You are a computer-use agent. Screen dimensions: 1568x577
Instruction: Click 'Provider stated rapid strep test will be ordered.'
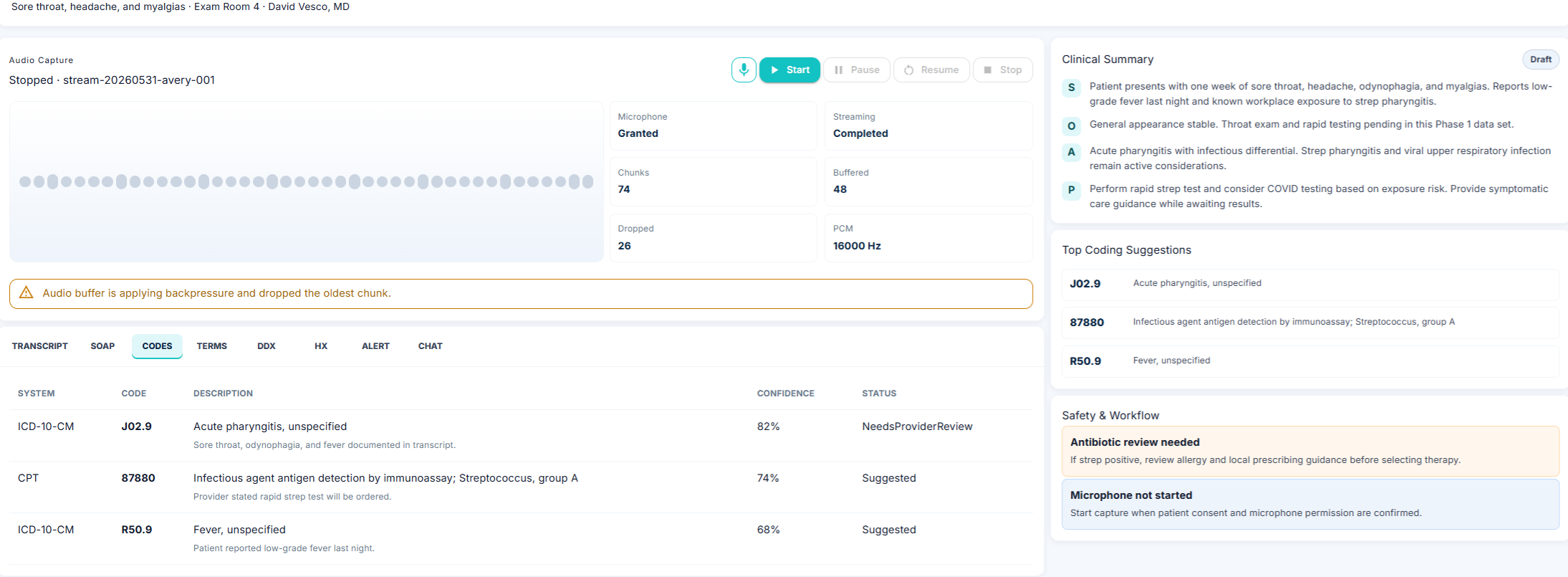point(292,497)
